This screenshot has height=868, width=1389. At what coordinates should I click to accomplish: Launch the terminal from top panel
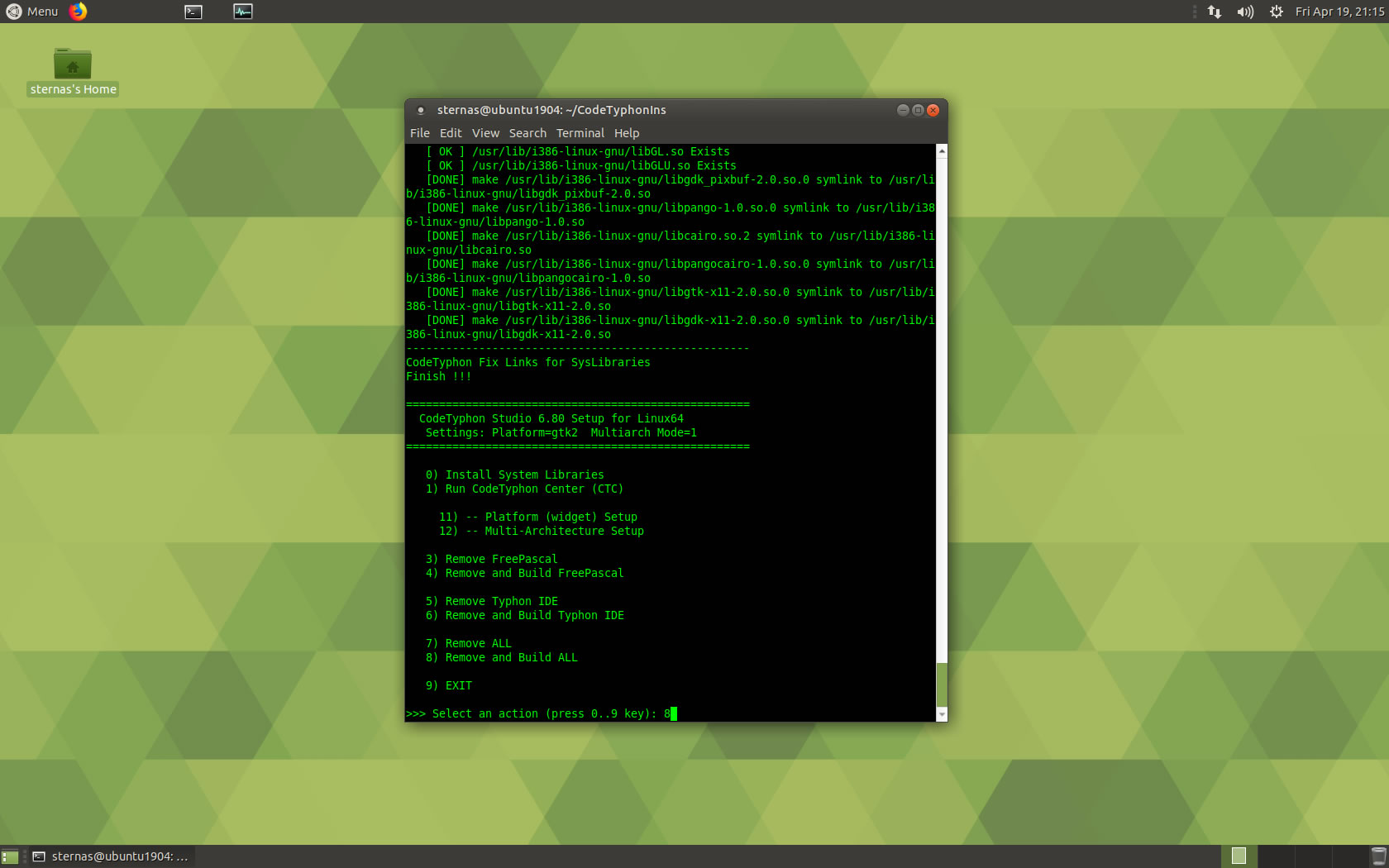pos(193,12)
